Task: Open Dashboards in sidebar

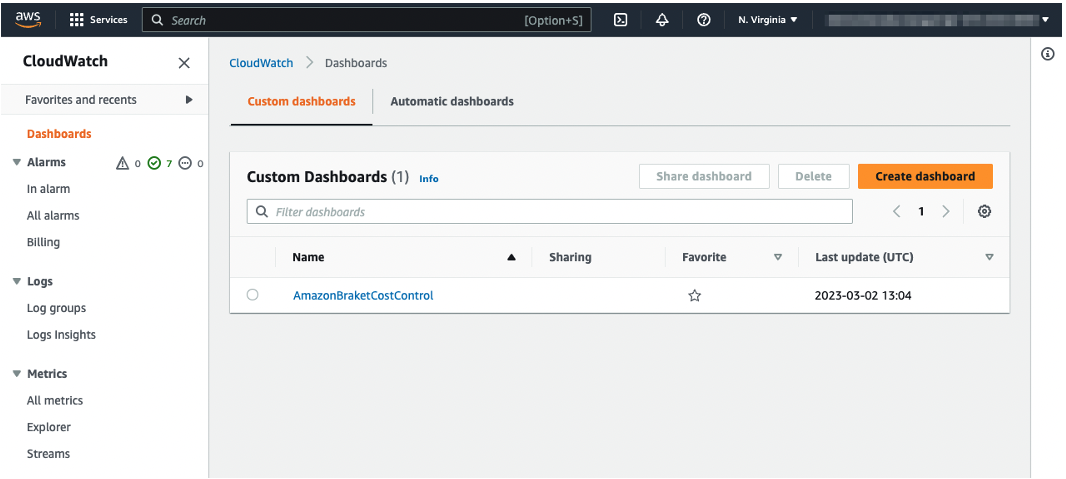Action: pyautogui.click(x=59, y=134)
